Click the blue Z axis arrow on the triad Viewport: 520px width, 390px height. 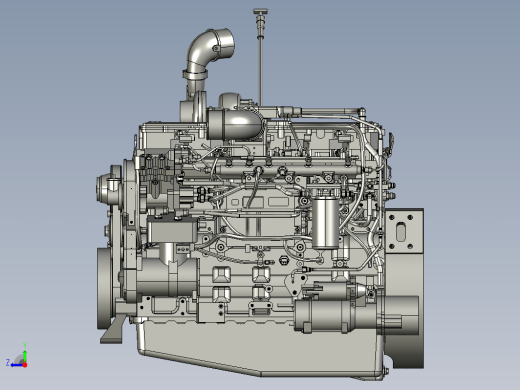click(16, 365)
